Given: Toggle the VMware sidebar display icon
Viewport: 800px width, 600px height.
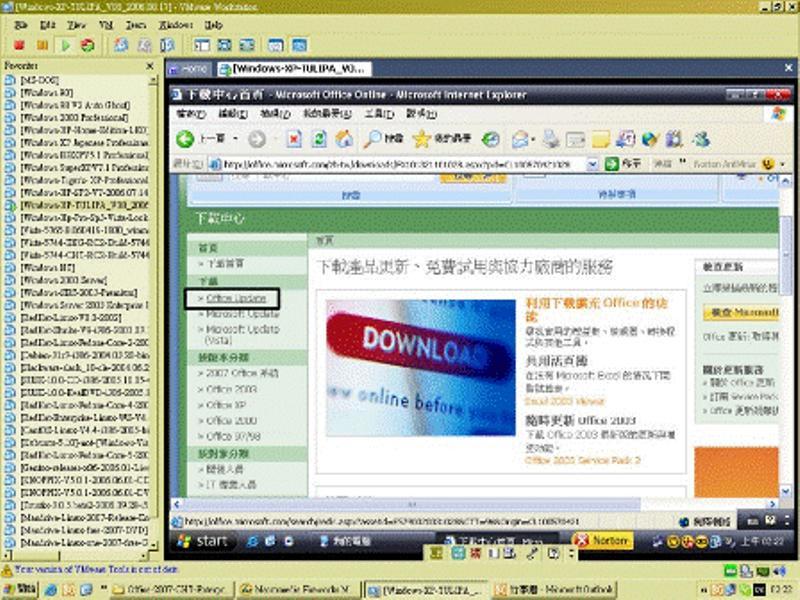Looking at the screenshot, I should (x=202, y=45).
